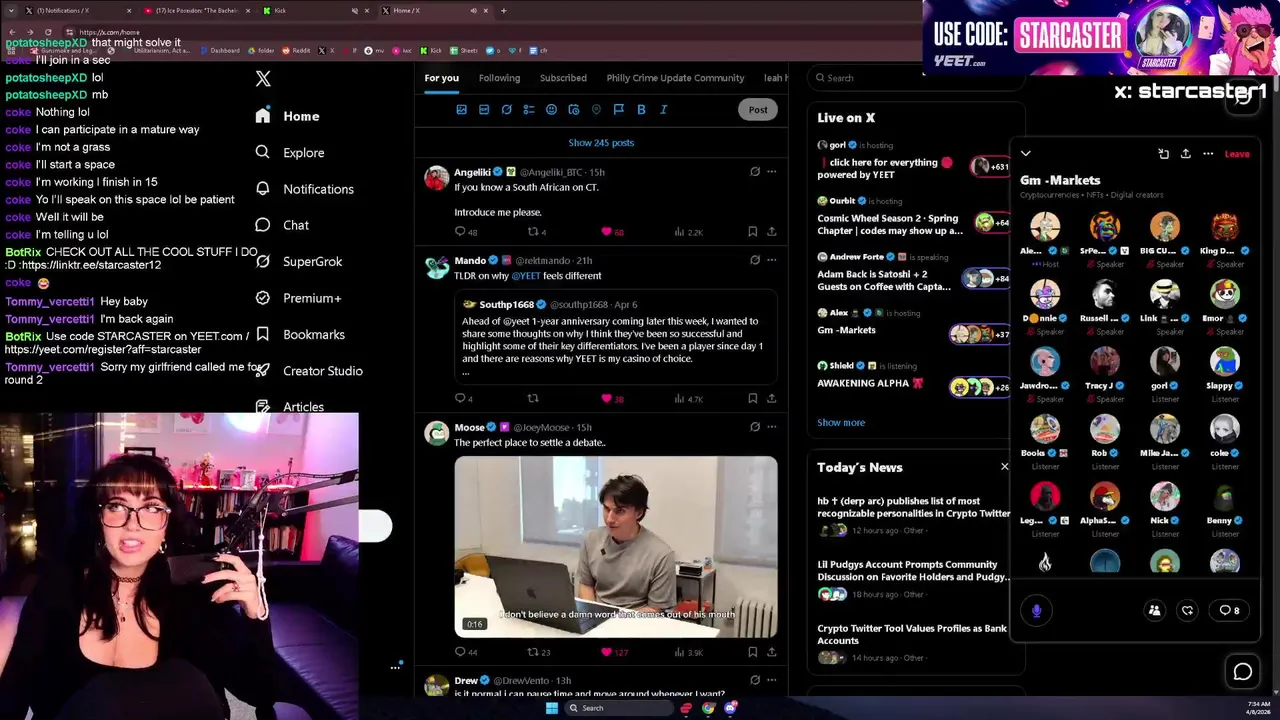
Task: Show more live spaces
Action: 841,423
